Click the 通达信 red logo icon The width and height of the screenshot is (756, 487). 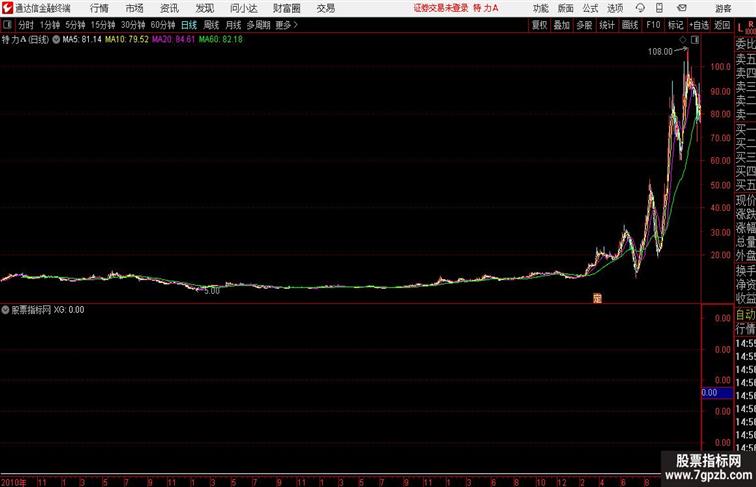click(7, 8)
